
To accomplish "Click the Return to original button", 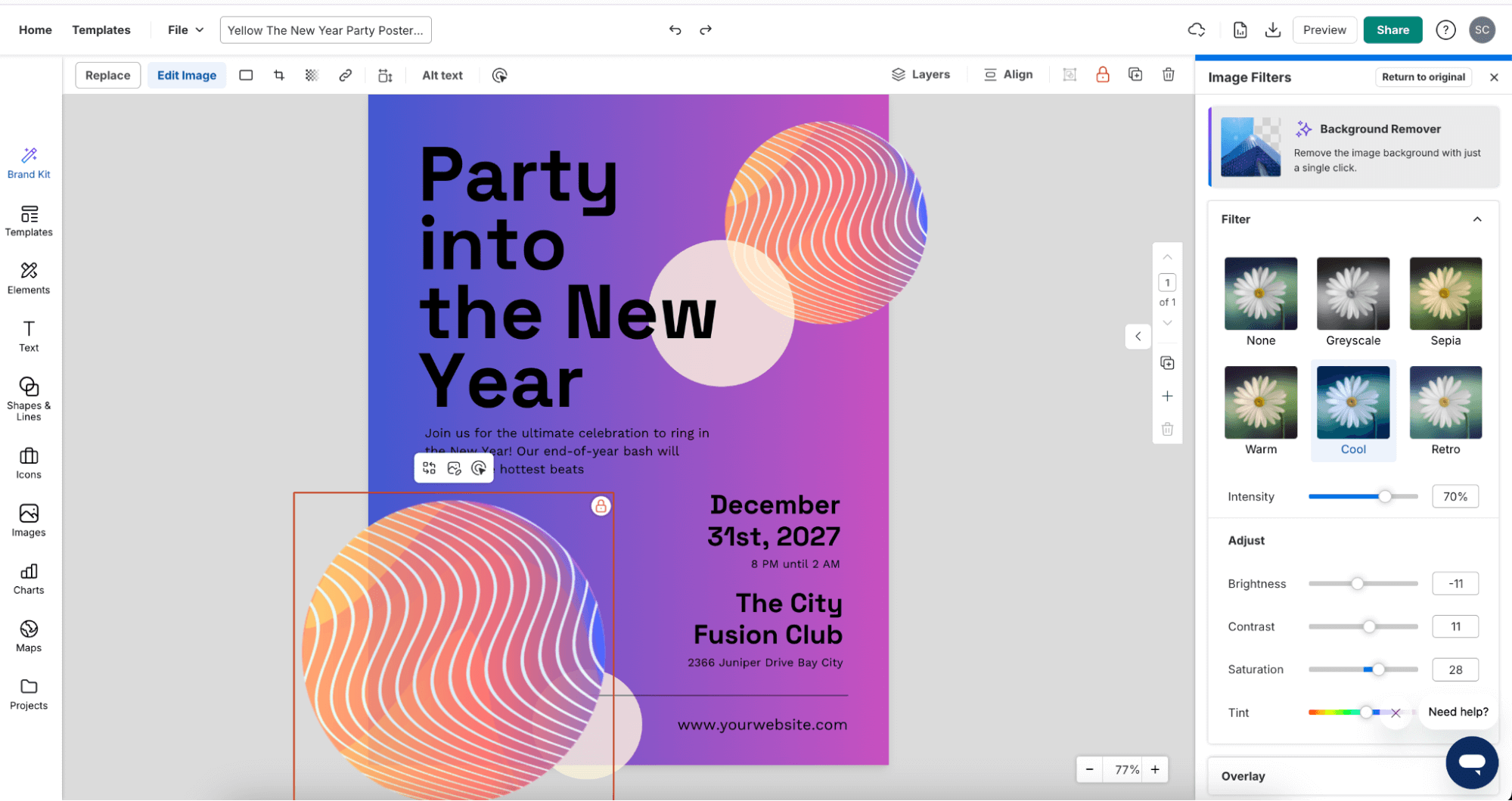I will coord(1424,76).
